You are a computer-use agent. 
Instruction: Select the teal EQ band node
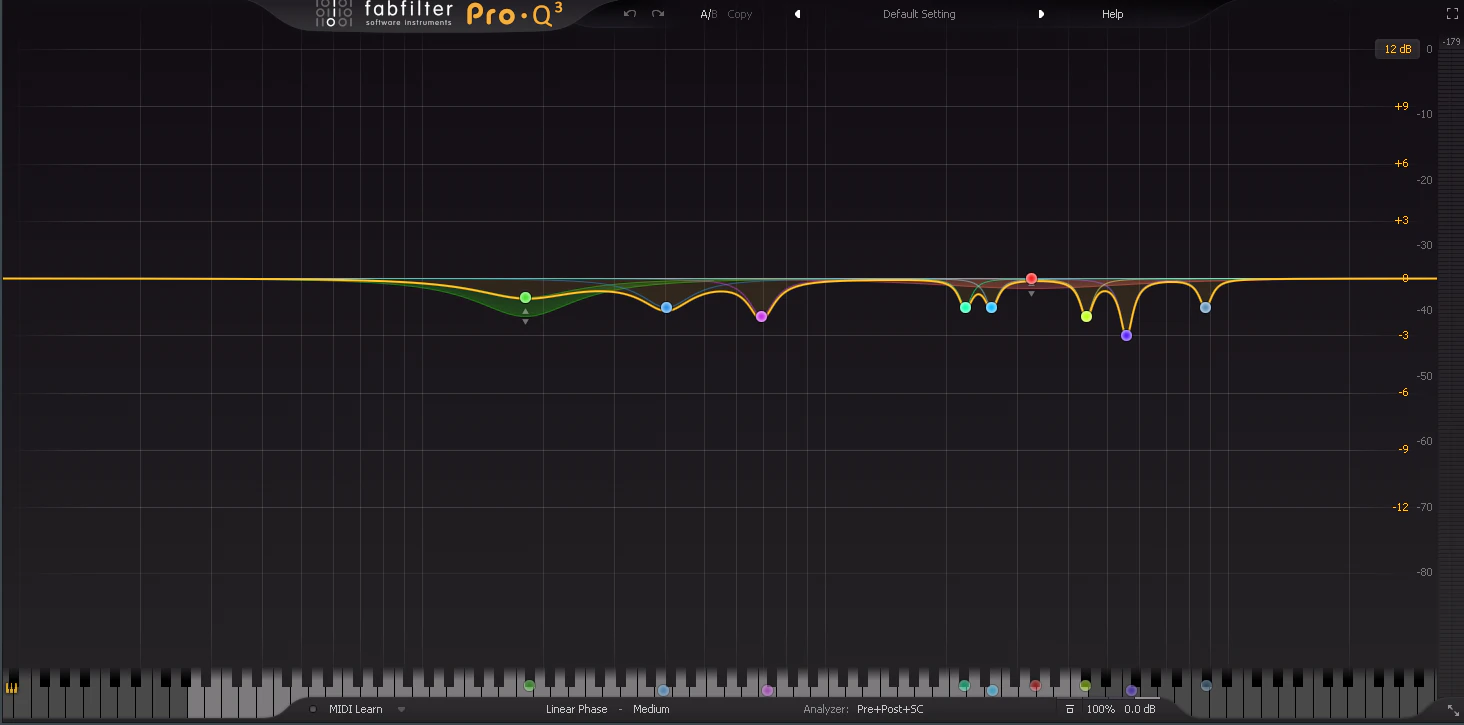pyautogui.click(x=965, y=307)
